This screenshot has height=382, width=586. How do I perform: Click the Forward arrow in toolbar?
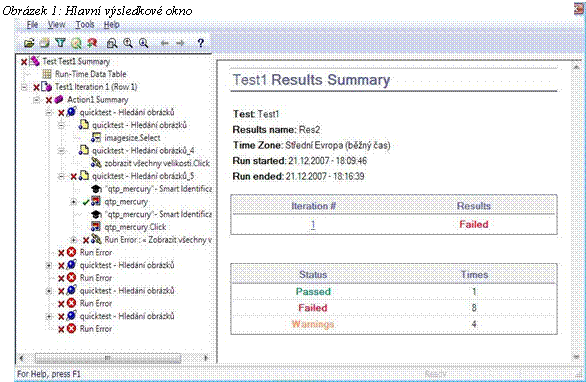pyautogui.click(x=180, y=43)
